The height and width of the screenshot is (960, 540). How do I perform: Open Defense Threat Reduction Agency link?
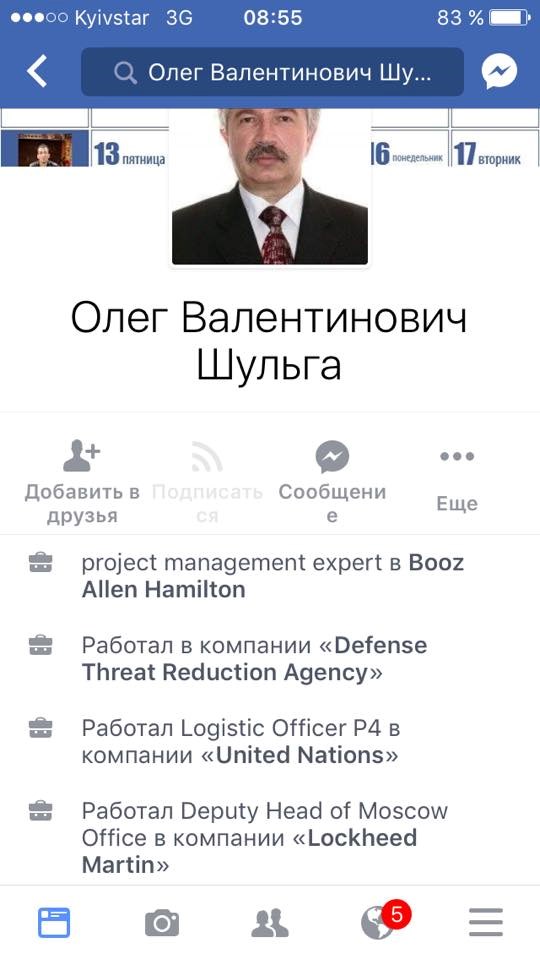coord(254,659)
